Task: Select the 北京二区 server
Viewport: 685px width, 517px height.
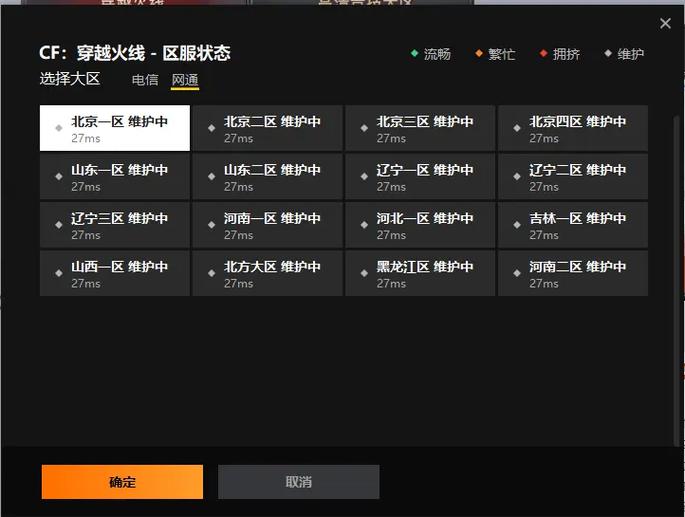Action: tap(267, 128)
